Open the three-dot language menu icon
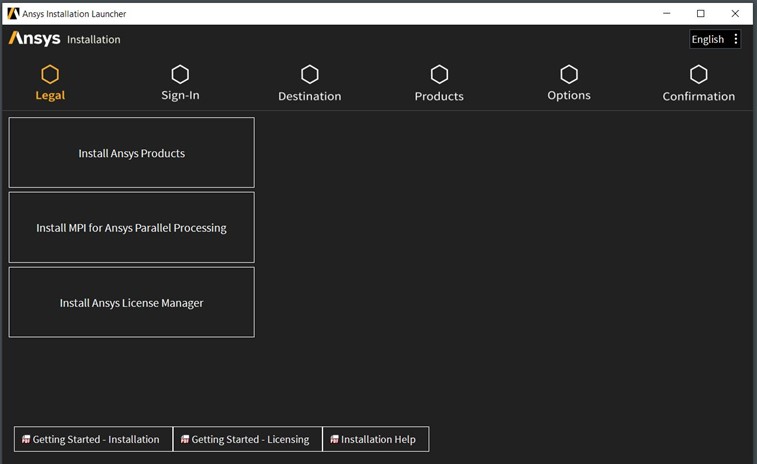This screenshot has width=757, height=464. click(x=735, y=39)
